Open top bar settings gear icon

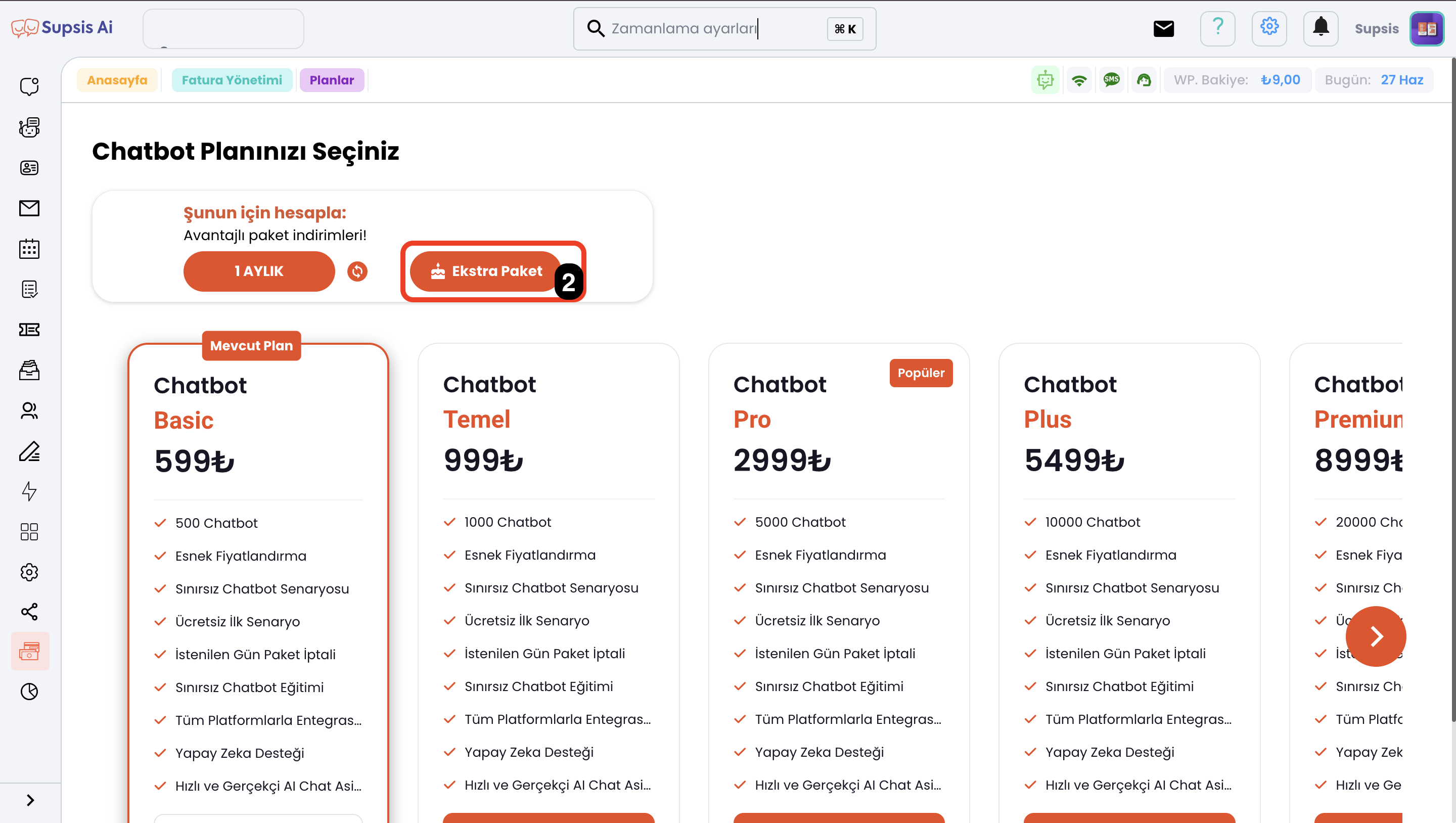click(1269, 28)
